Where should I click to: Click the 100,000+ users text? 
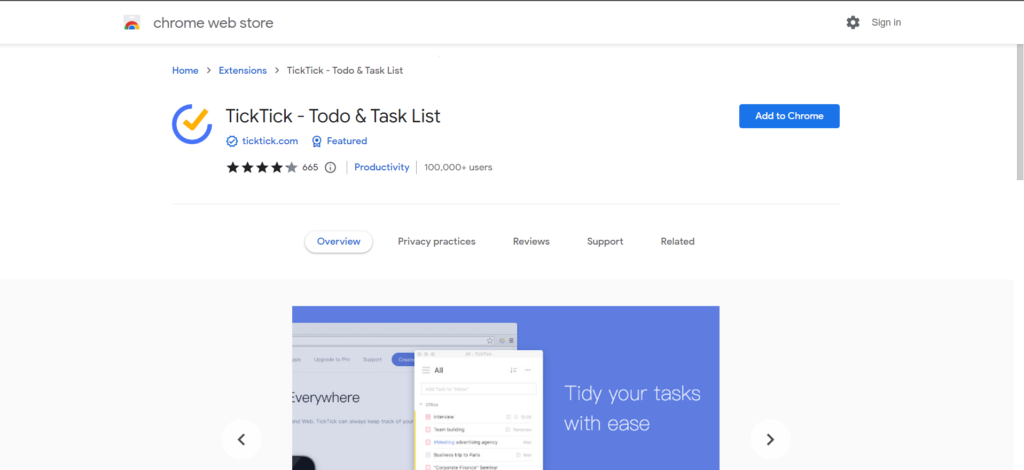(x=458, y=167)
